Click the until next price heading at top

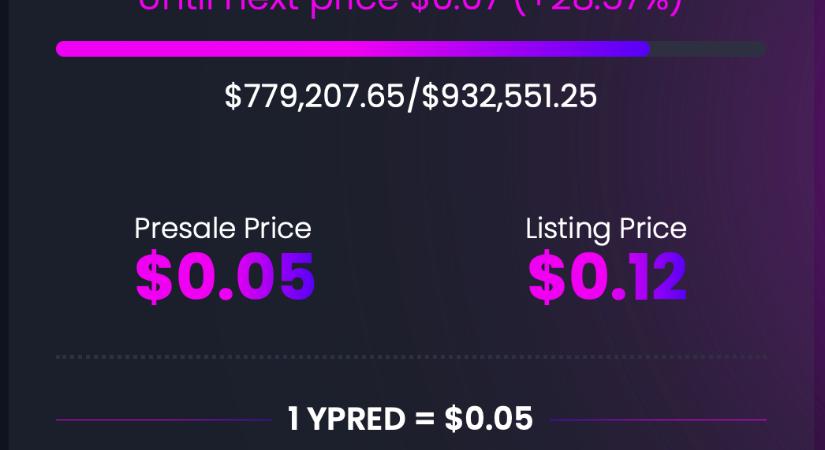pos(410,6)
